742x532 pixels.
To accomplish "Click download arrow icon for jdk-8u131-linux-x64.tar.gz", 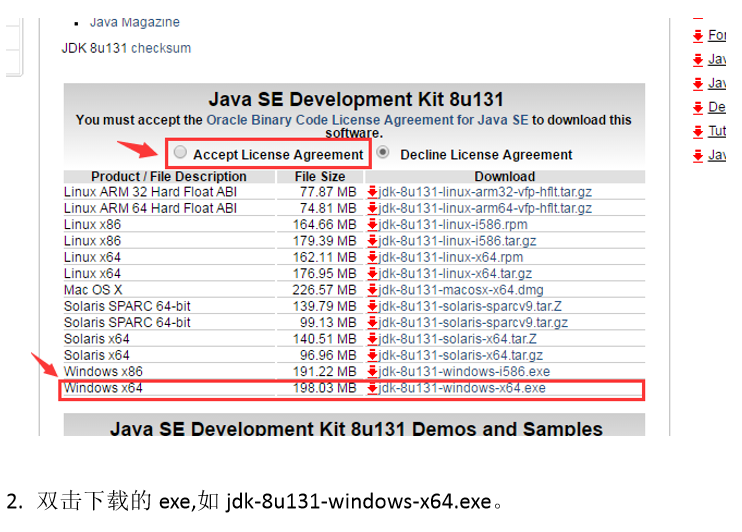I will (x=372, y=274).
